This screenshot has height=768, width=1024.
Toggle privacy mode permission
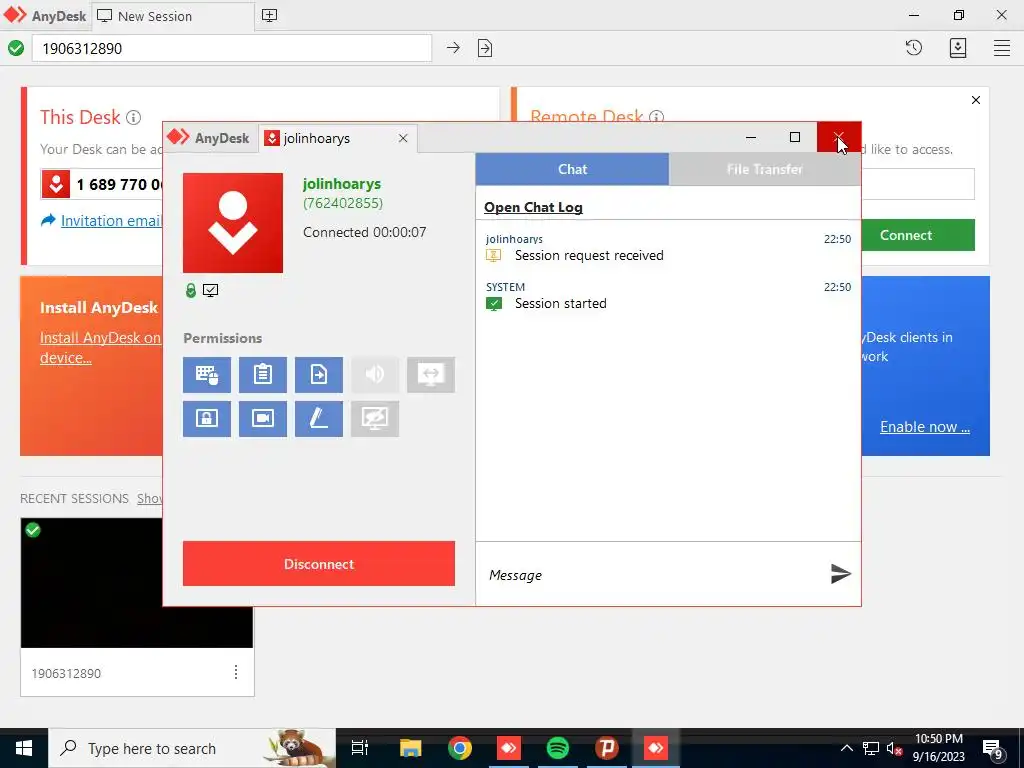(375, 419)
